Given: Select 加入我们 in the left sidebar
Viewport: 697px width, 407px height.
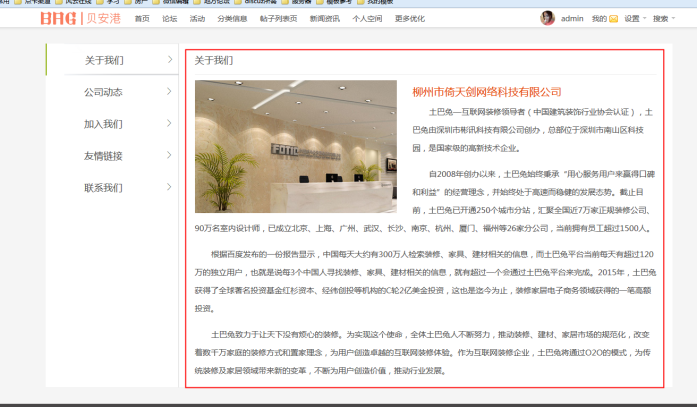Looking at the screenshot, I should pyautogui.click(x=103, y=124).
